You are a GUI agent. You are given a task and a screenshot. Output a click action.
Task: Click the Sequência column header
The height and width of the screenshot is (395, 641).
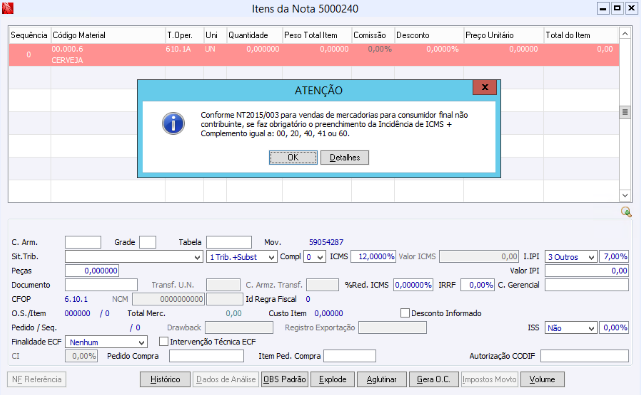[x=29, y=35]
